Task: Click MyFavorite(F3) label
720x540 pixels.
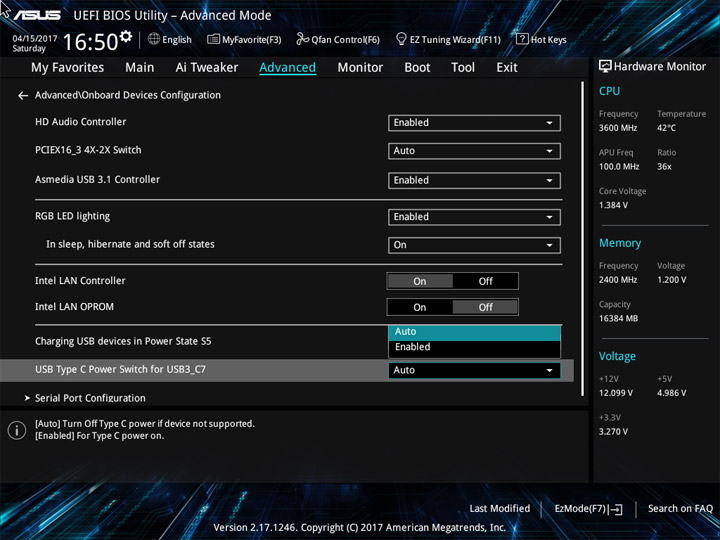Action: click(252, 40)
